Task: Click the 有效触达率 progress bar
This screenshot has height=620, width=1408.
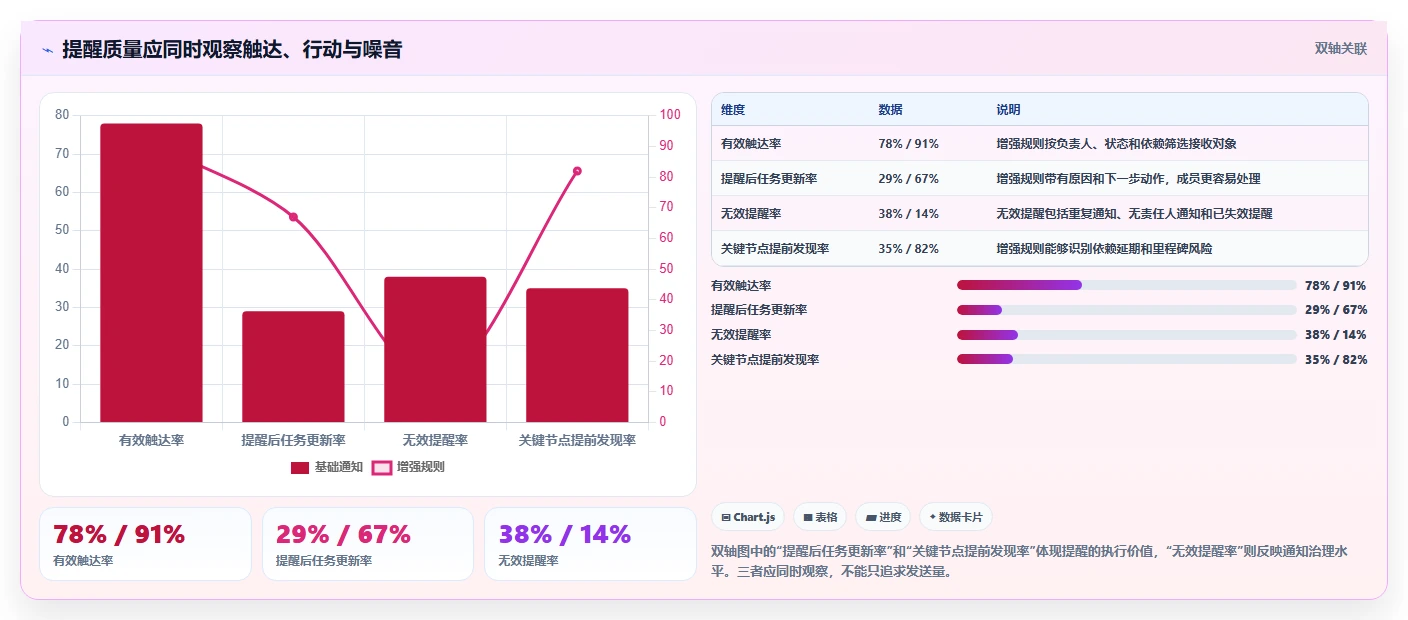Action: 1126,285
